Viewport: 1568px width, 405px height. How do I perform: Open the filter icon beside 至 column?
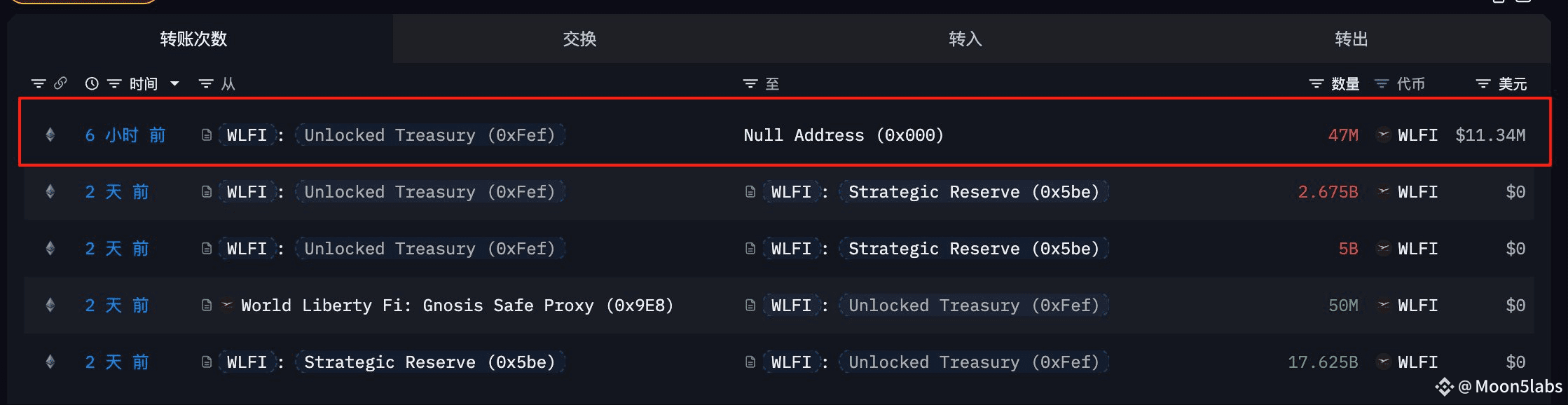click(x=750, y=84)
